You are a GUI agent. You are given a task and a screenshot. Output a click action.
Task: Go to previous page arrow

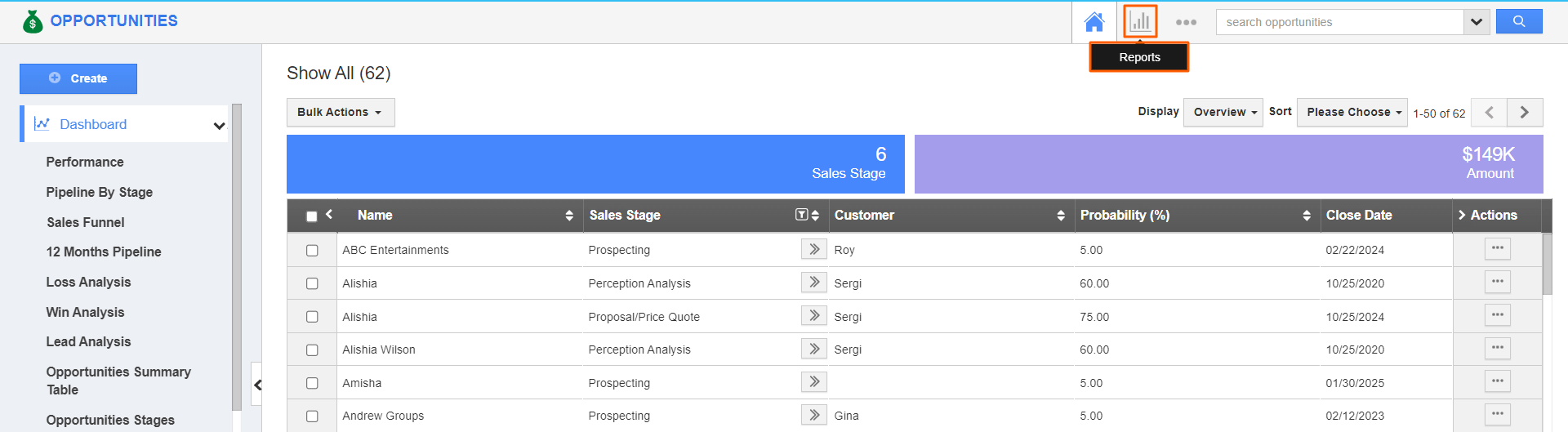pos(1489,113)
